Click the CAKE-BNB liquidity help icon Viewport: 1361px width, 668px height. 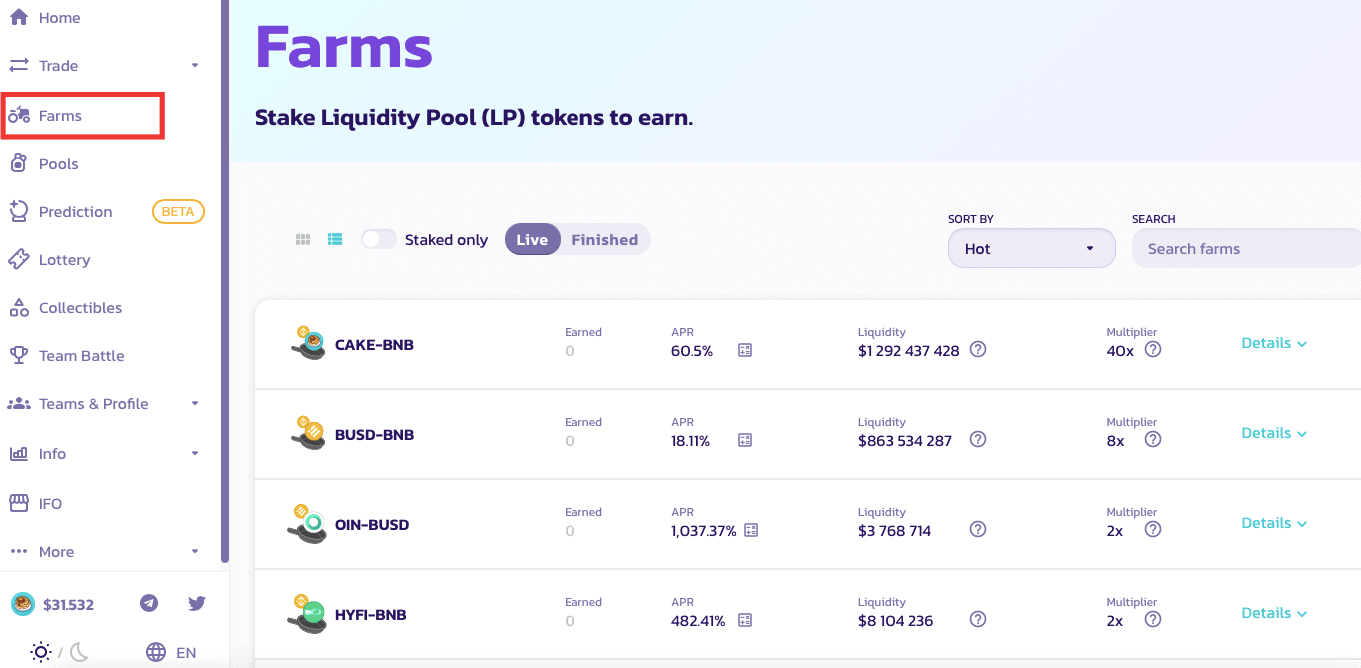[979, 350]
